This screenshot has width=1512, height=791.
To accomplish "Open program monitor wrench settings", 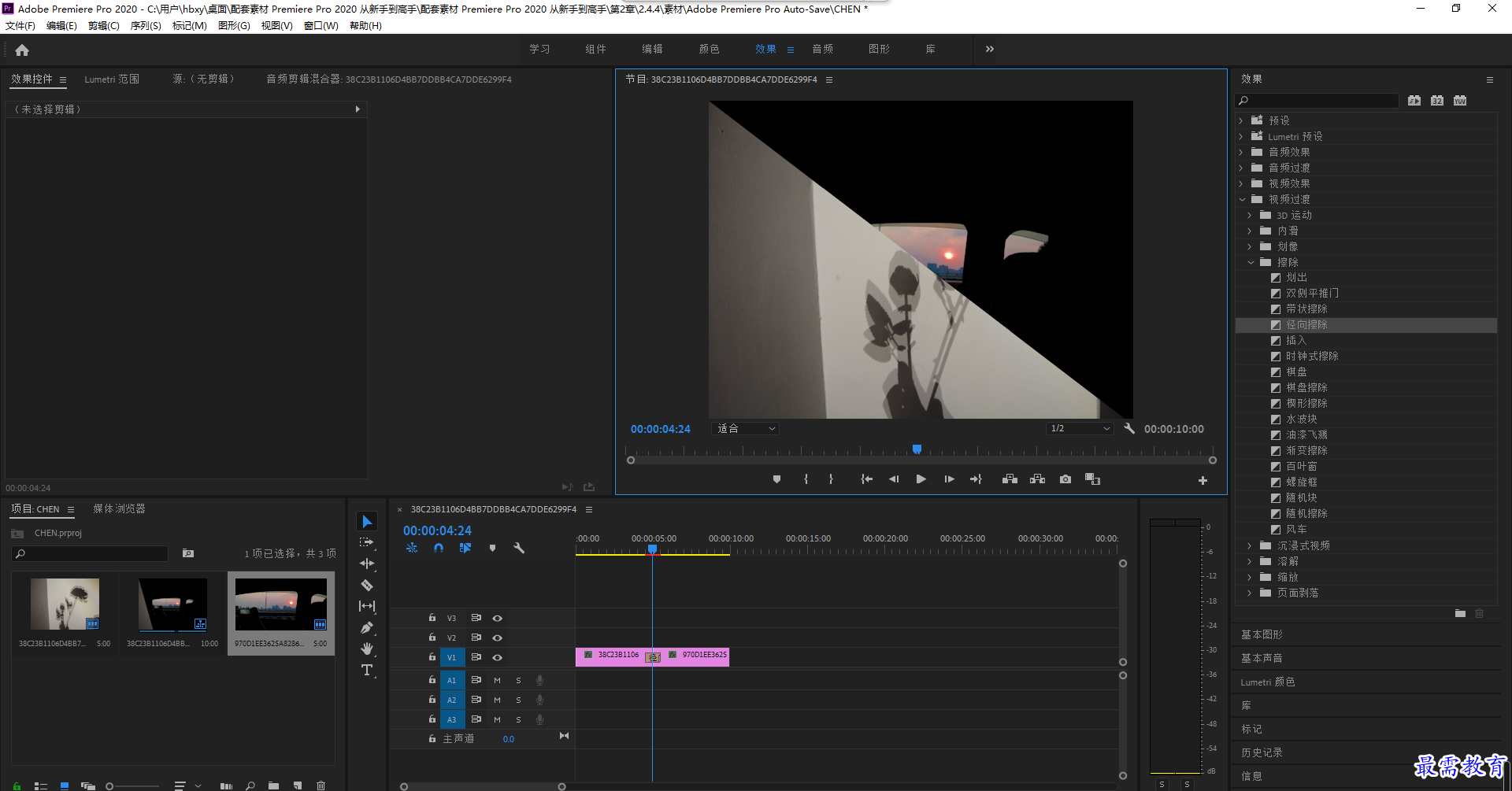I will pyautogui.click(x=1129, y=428).
